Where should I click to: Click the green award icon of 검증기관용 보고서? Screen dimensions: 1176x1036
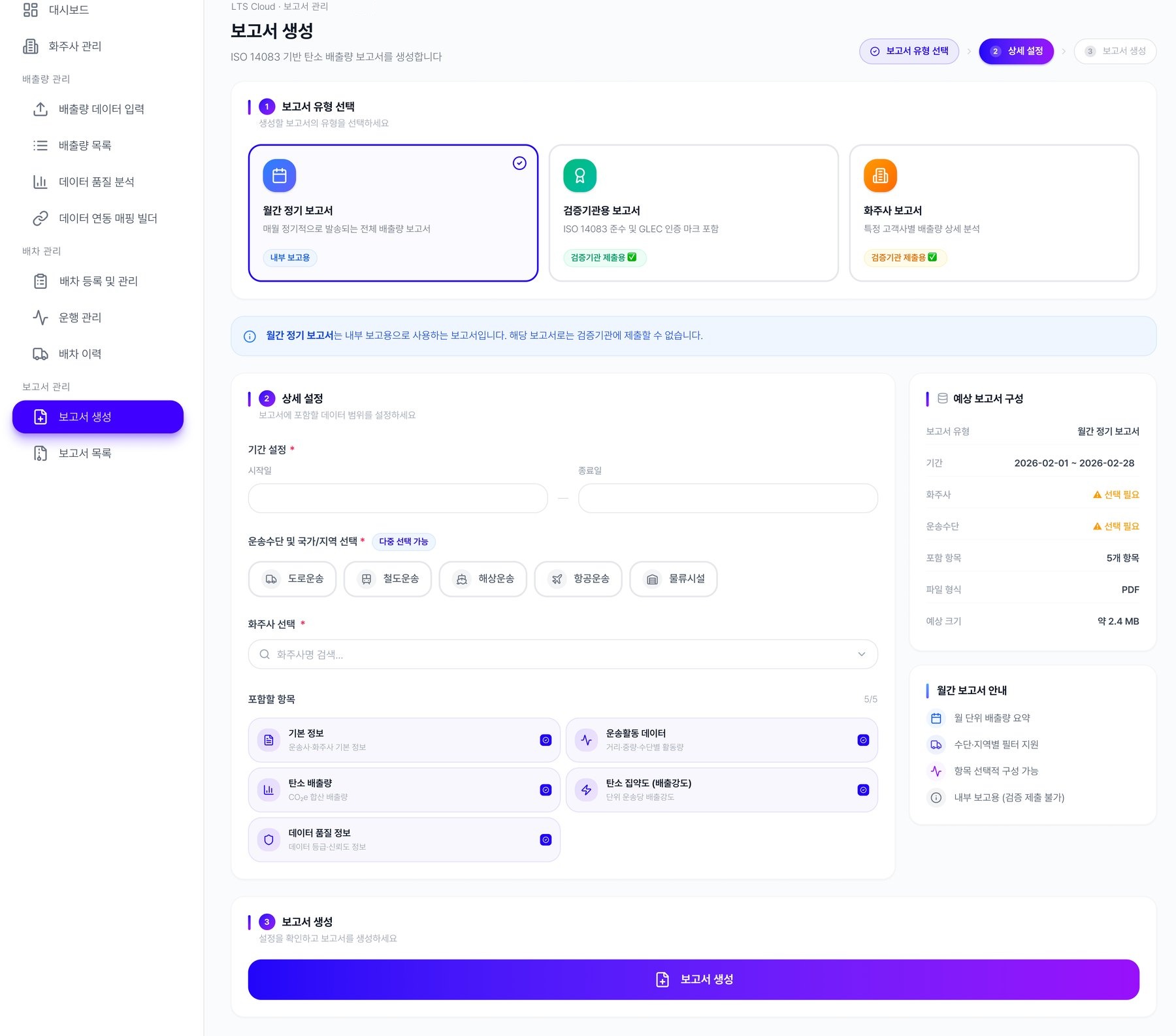[x=580, y=176]
